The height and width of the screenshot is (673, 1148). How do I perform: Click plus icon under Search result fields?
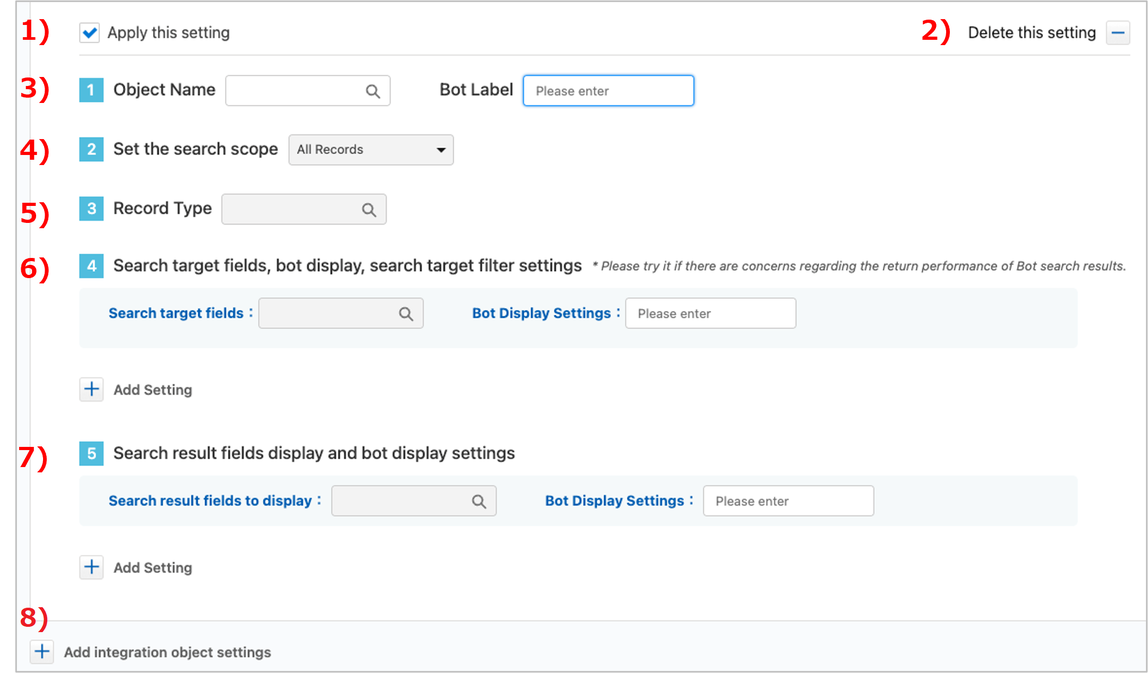click(91, 568)
